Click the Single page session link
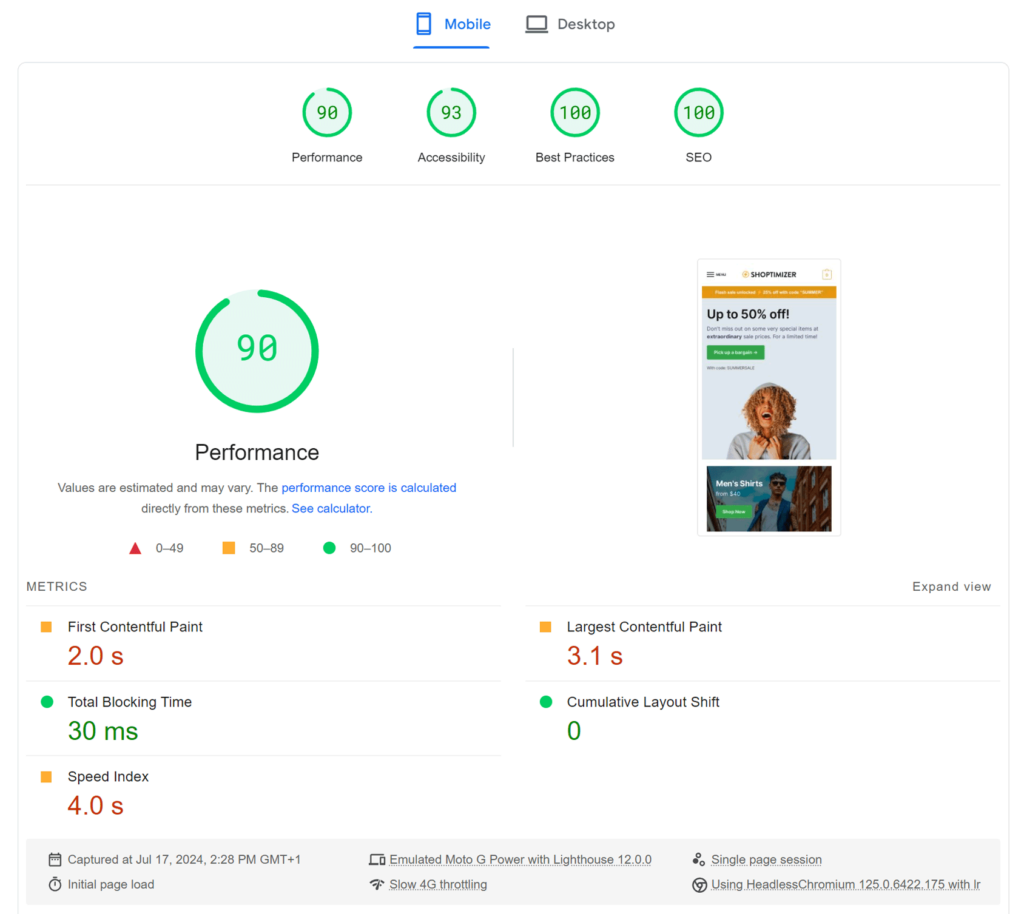1024x914 pixels. 766,858
